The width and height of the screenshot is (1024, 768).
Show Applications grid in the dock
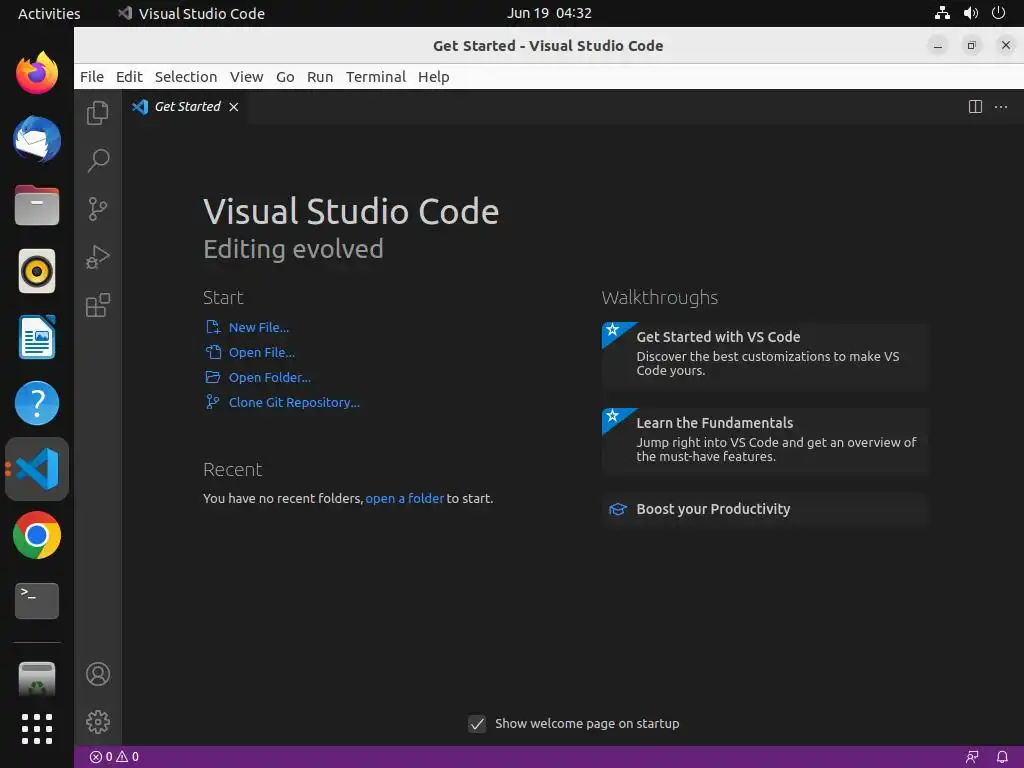[x=37, y=729]
